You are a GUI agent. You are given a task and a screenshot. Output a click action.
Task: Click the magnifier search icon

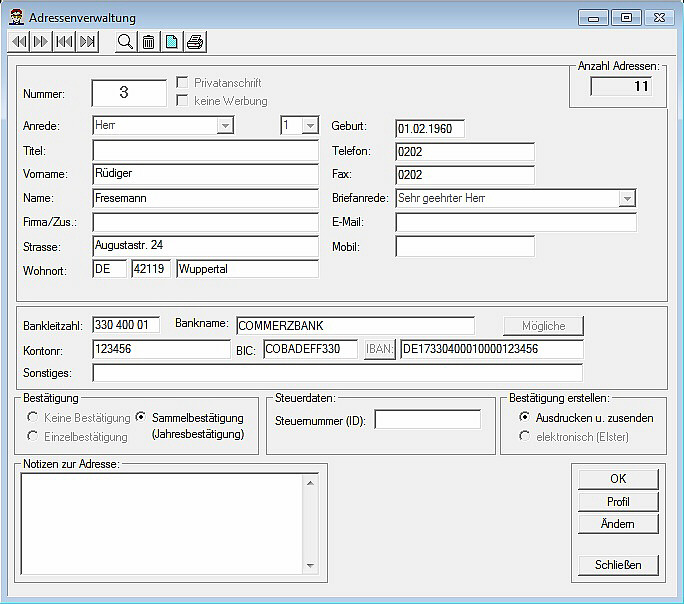coord(125,41)
